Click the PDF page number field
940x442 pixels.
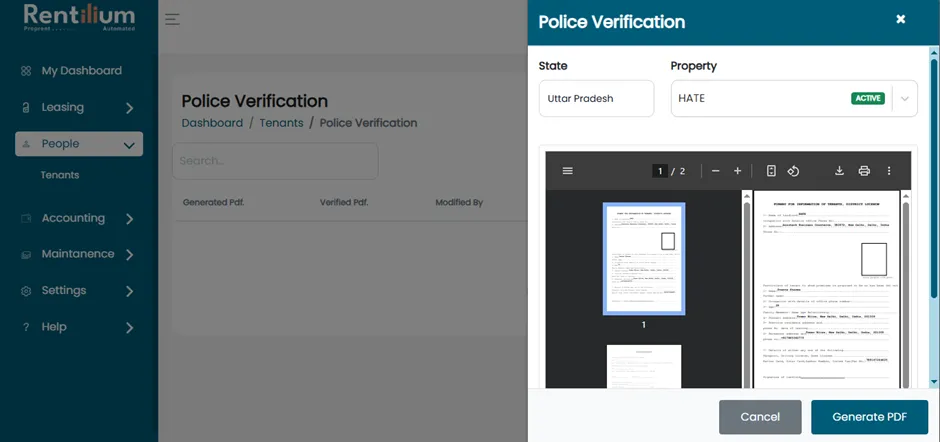(660, 172)
